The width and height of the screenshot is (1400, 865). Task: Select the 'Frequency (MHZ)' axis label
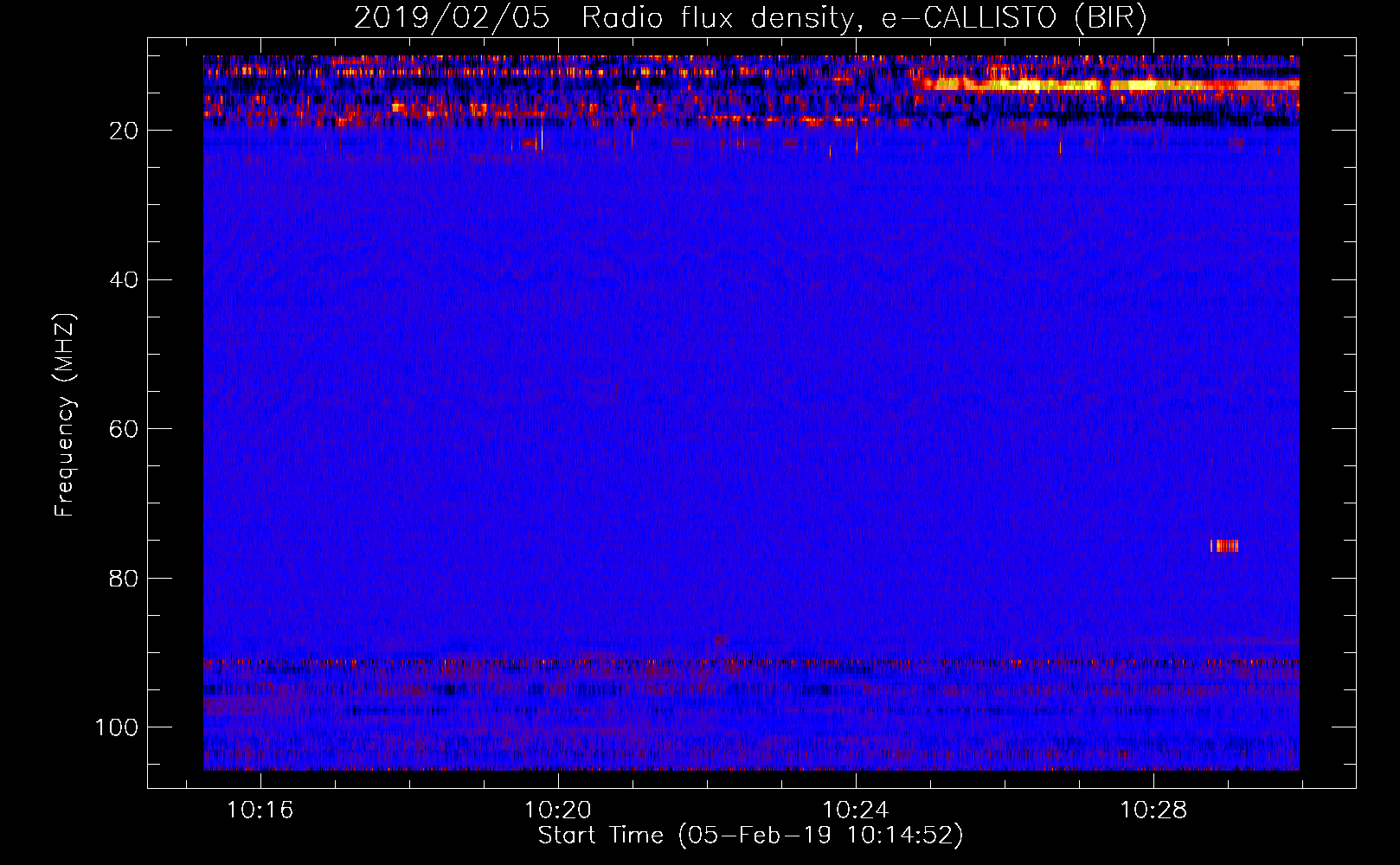[x=65, y=415]
